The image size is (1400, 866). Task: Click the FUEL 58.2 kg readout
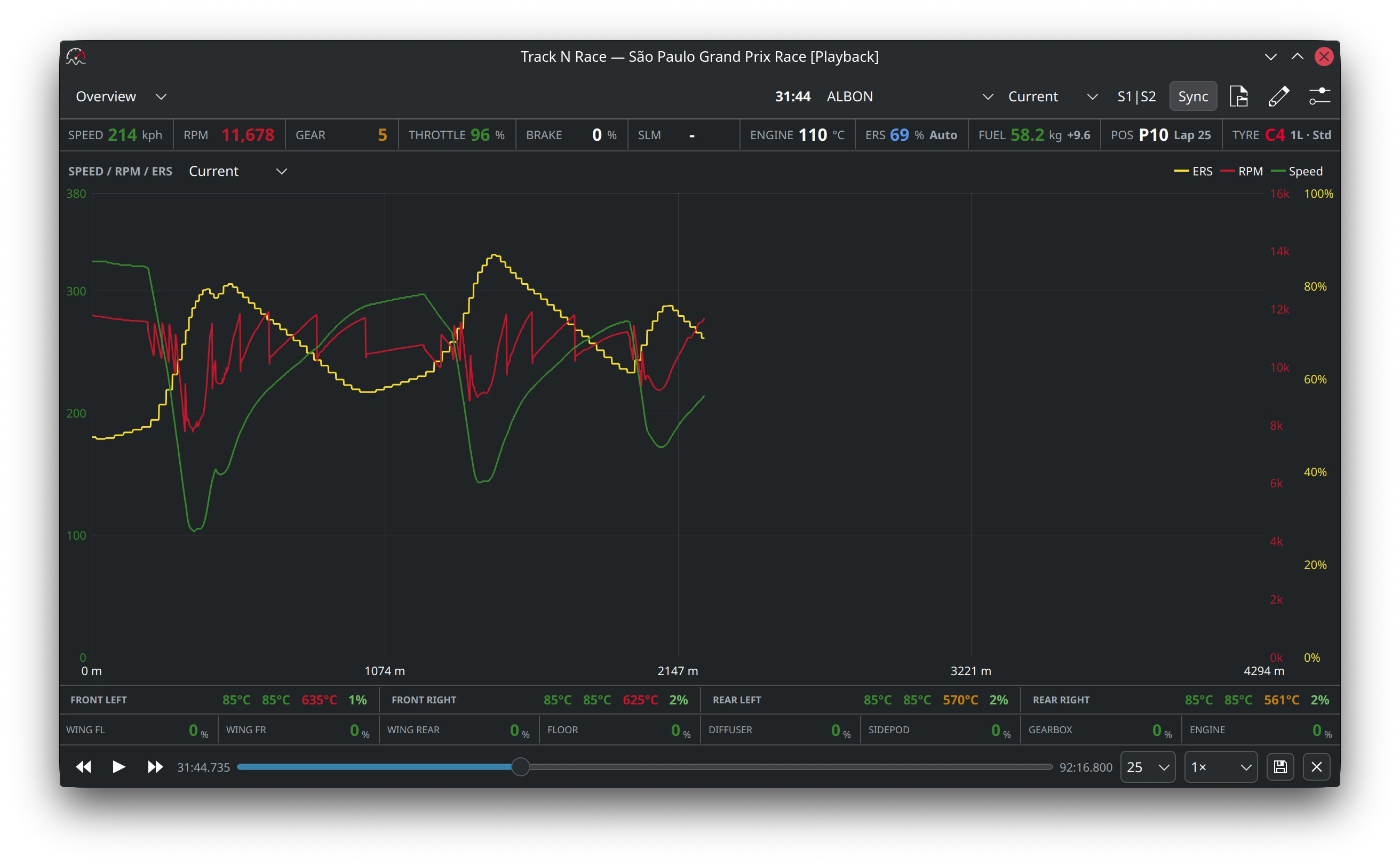[x=1034, y=135]
